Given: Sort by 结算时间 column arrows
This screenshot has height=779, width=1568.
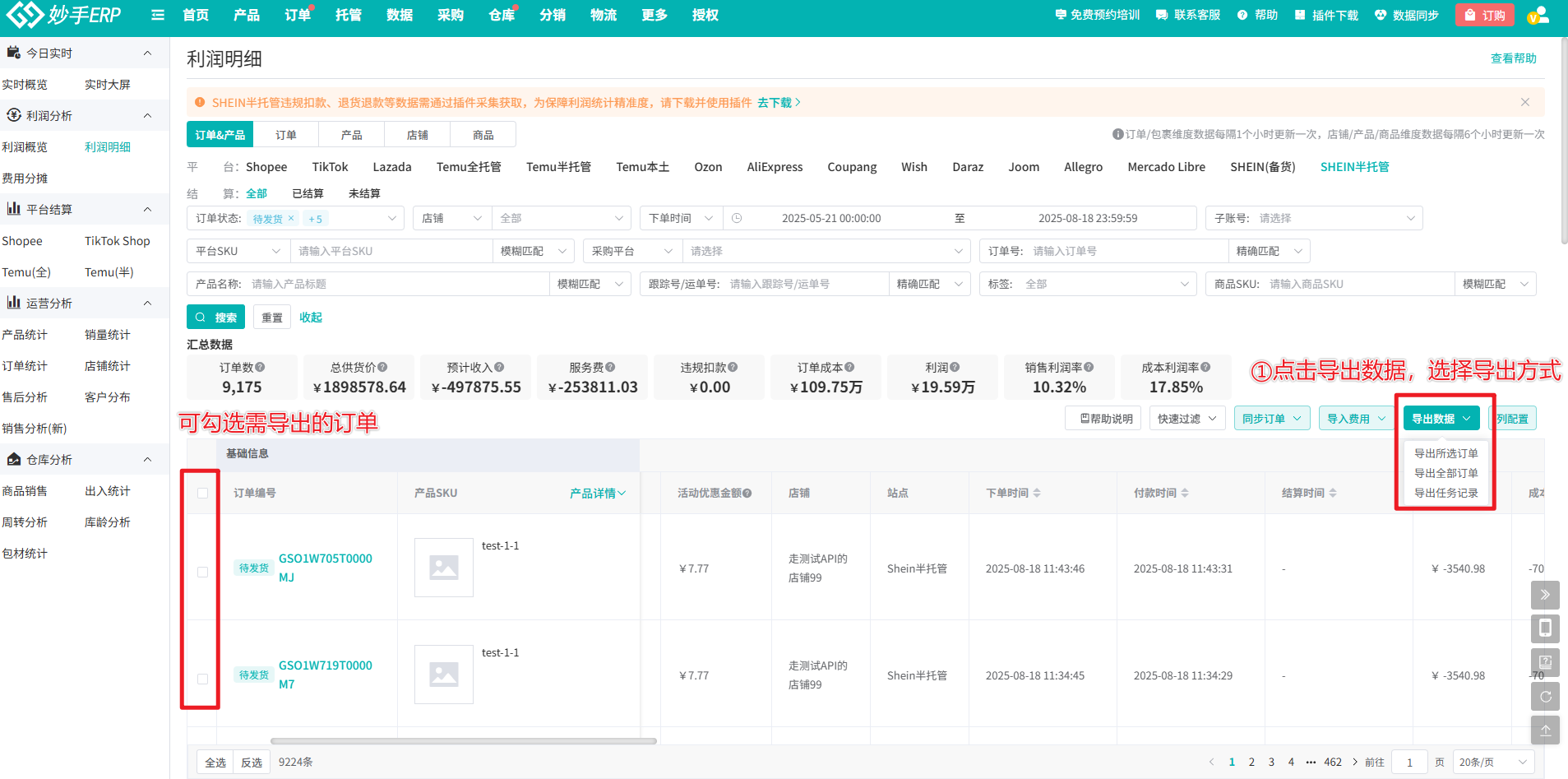Looking at the screenshot, I should pos(1333,493).
